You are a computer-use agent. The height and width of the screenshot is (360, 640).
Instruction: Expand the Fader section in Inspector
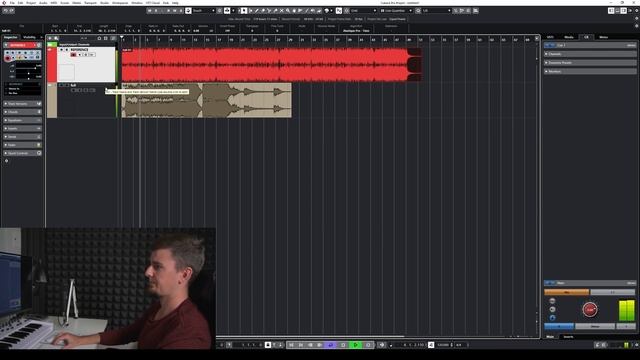pyautogui.click(x=22, y=145)
